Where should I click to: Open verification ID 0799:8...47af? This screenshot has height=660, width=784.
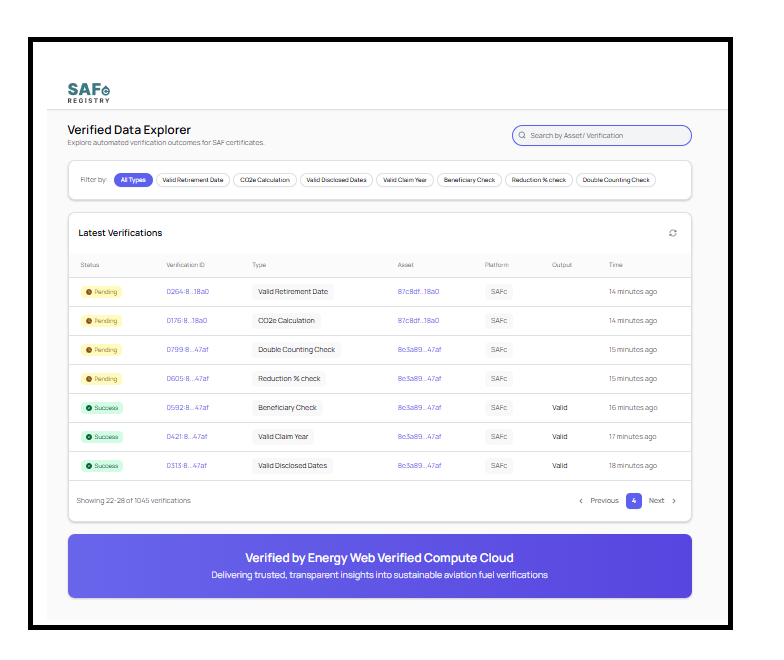click(x=188, y=350)
